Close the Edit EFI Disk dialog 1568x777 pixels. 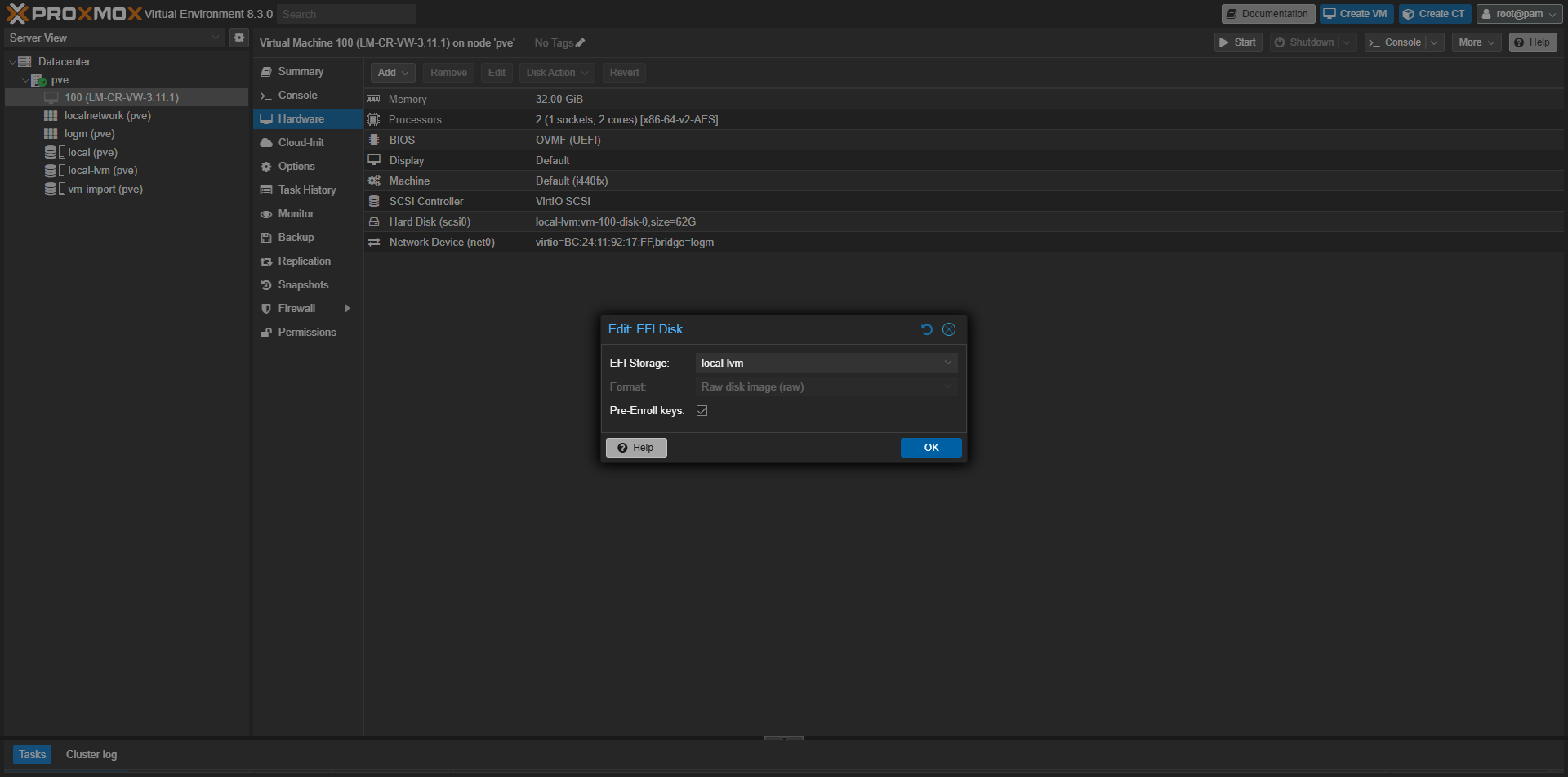pos(948,329)
